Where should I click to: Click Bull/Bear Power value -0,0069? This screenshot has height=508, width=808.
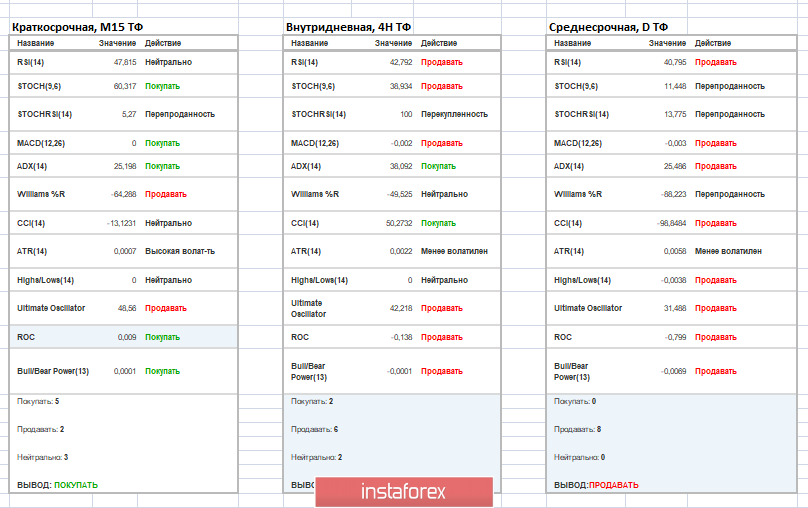click(674, 371)
